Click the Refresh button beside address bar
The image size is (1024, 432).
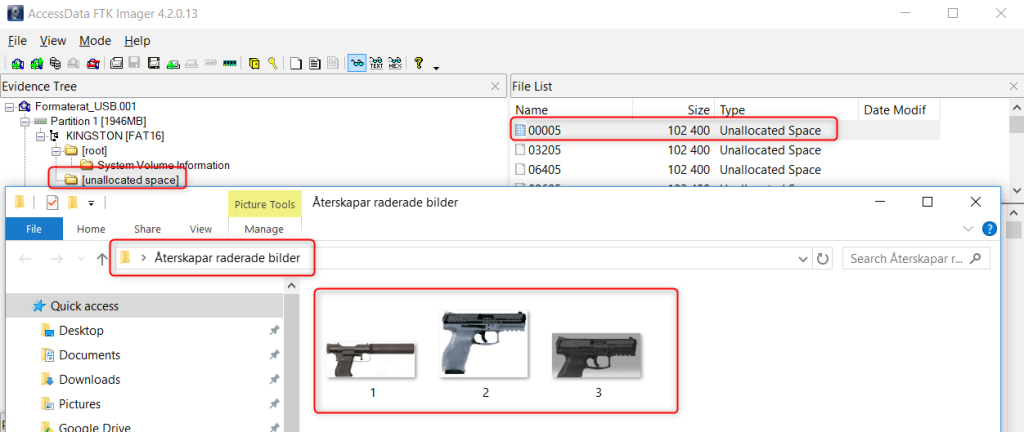(824, 259)
